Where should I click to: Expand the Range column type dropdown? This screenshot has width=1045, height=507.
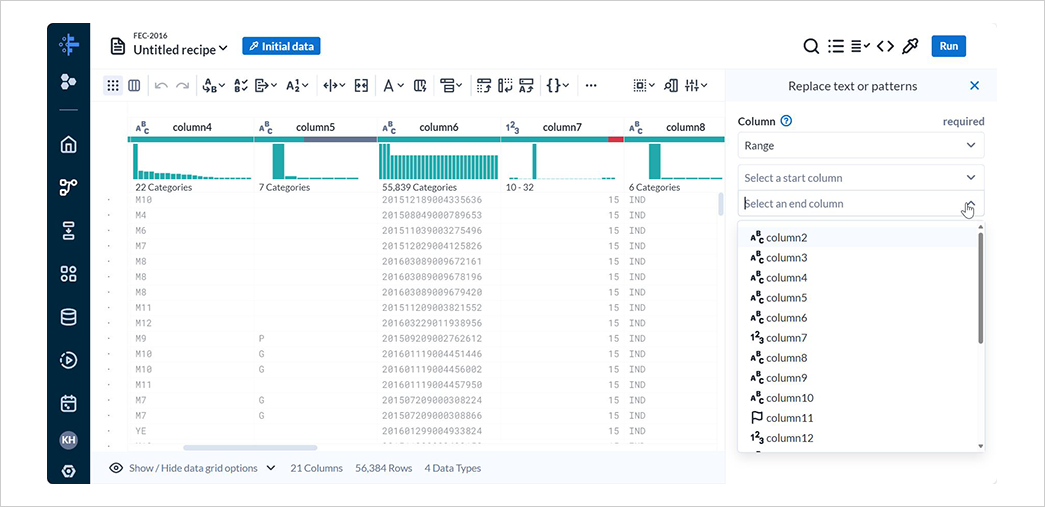860,145
